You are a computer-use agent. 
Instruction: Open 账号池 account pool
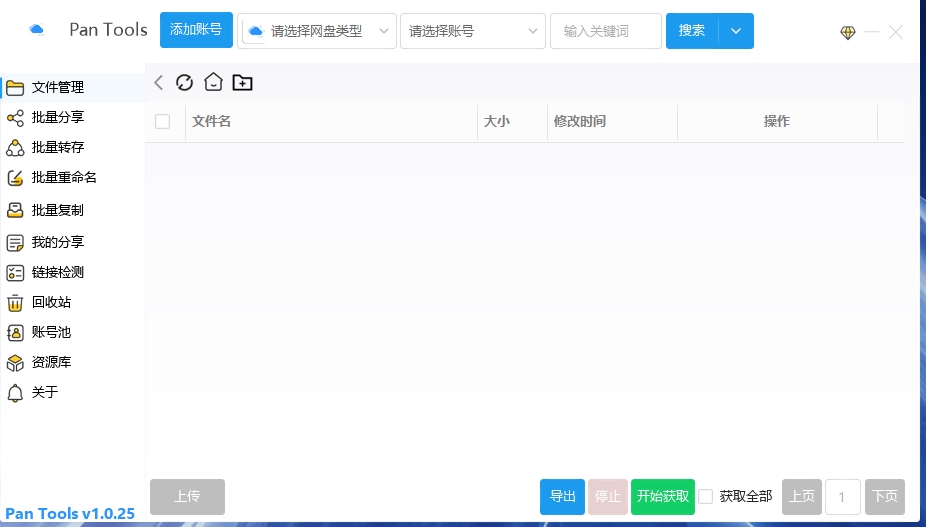point(50,332)
